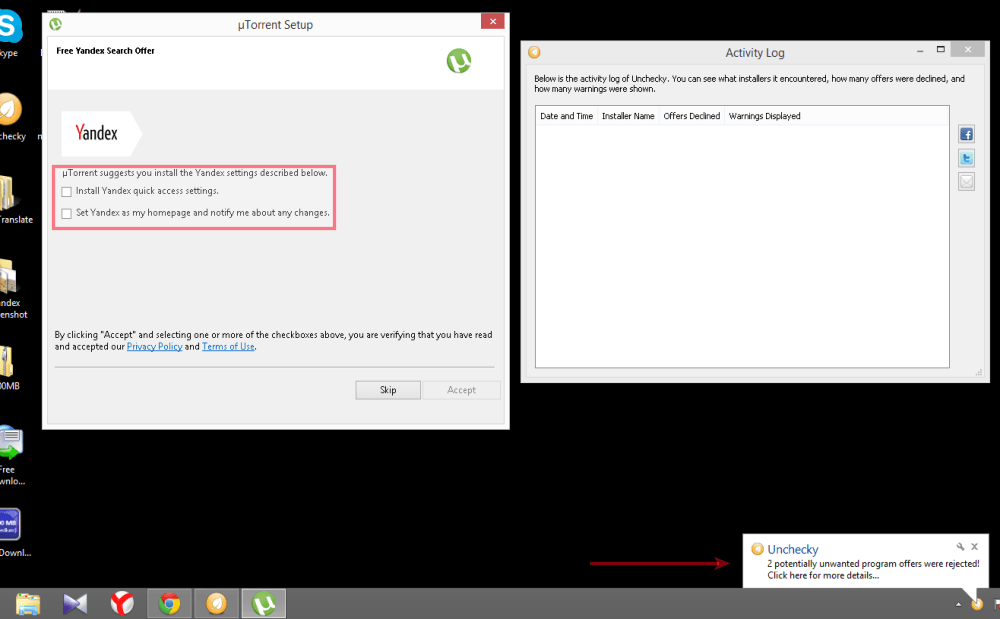Screen dimensions: 1000x619
Task: Sort by Installer Name column
Action: click(628, 116)
